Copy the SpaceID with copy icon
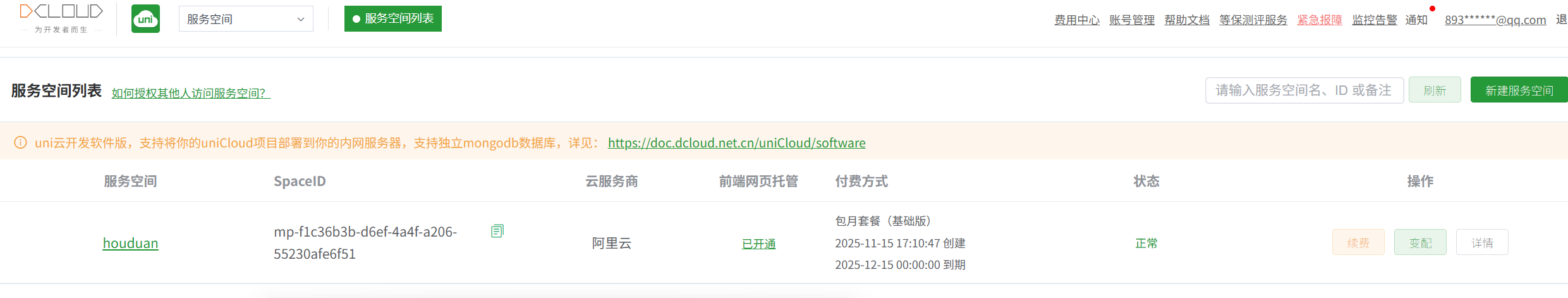The height and width of the screenshot is (298, 1568). pyautogui.click(x=497, y=232)
